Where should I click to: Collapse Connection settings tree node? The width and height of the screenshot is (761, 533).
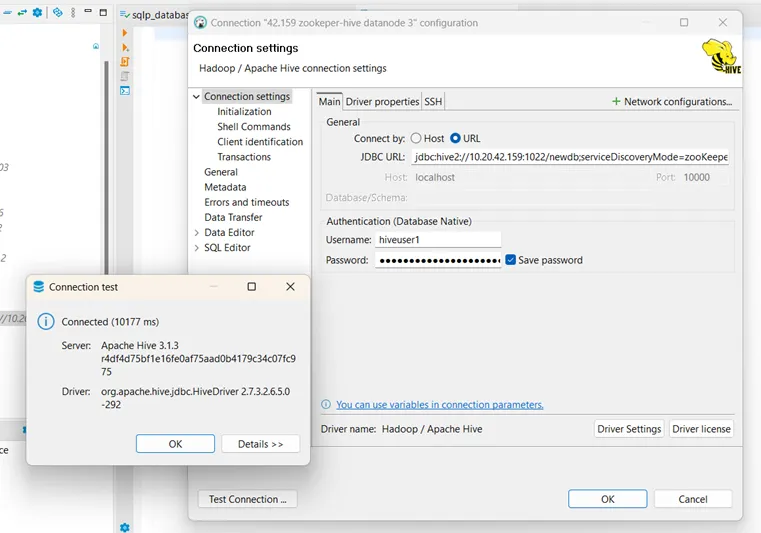tap(196, 97)
